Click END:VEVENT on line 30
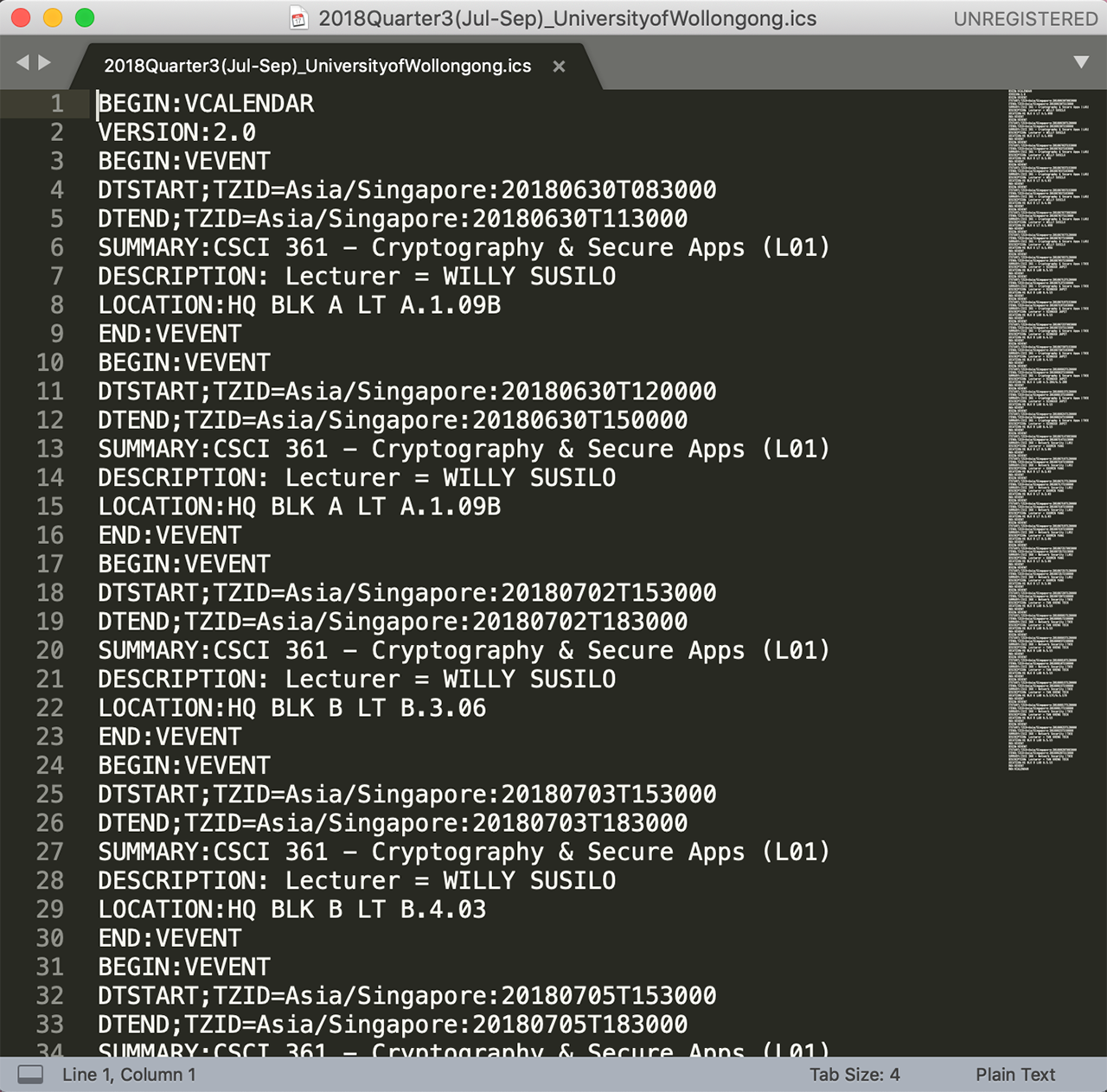The height and width of the screenshot is (1092, 1107). click(x=170, y=938)
